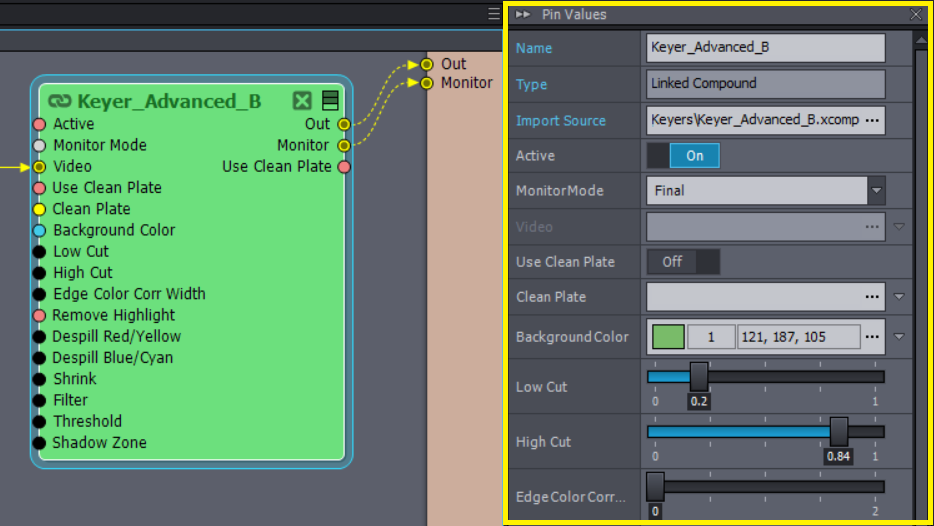Click the Remove Highlight input pin
Screen dimensions: 934x526
pos(39,315)
